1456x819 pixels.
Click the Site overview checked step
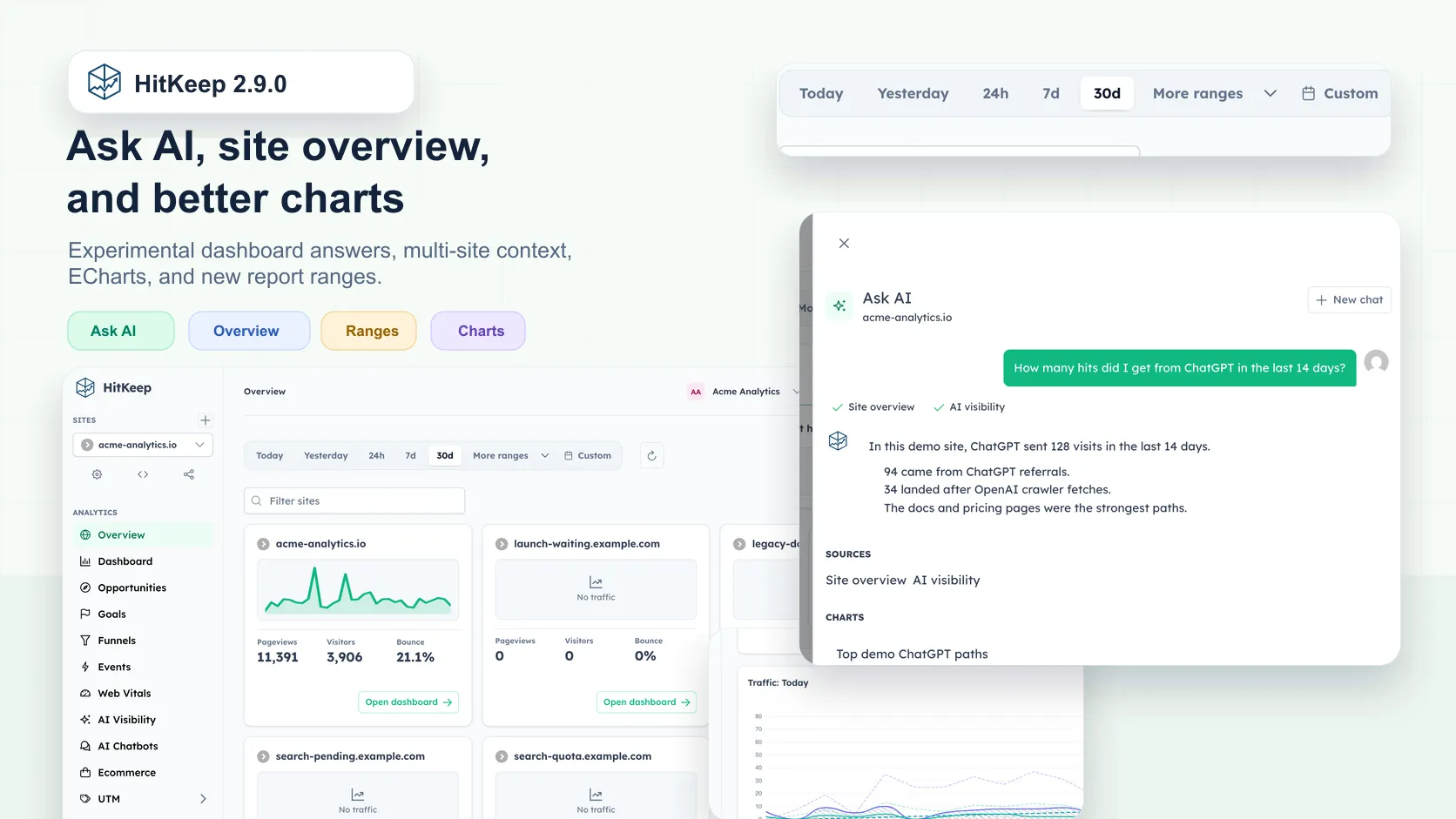873,407
